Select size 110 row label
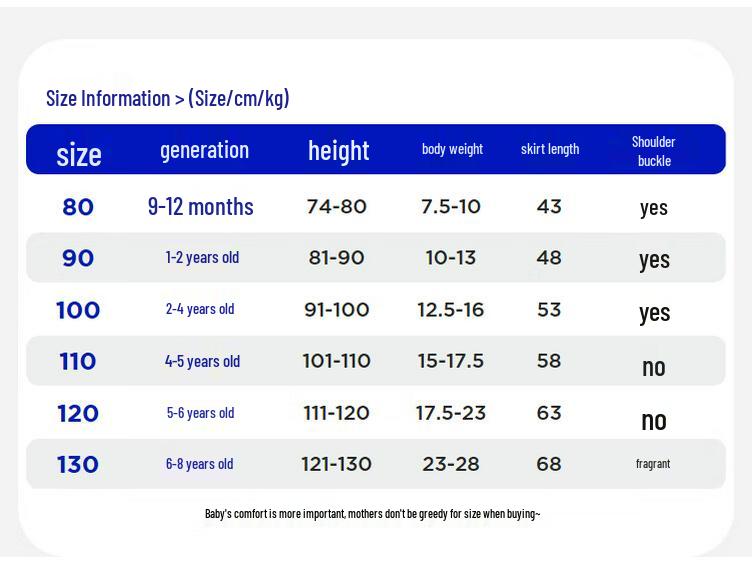 pos(78,361)
